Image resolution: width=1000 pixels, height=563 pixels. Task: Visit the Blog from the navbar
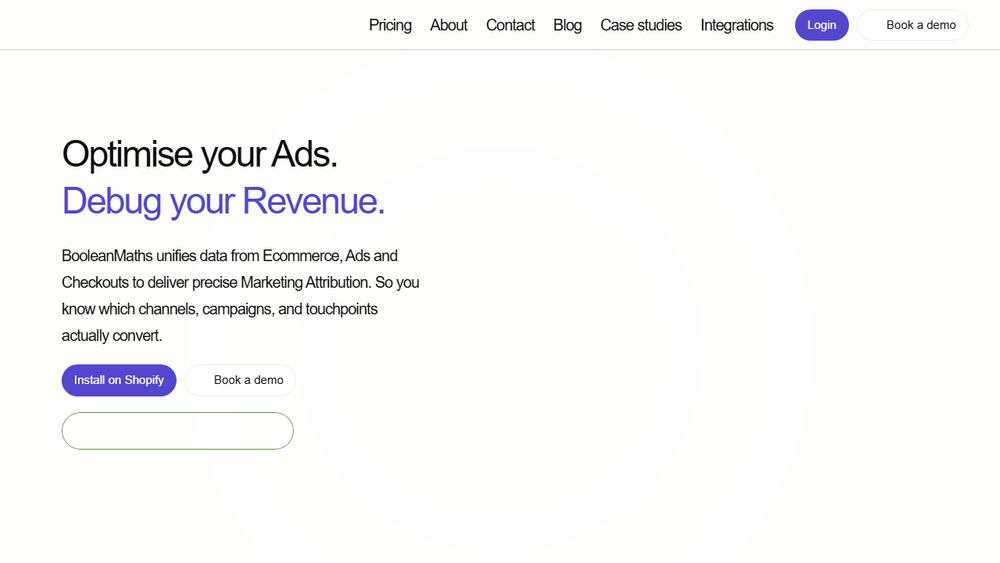(x=567, y=25)
